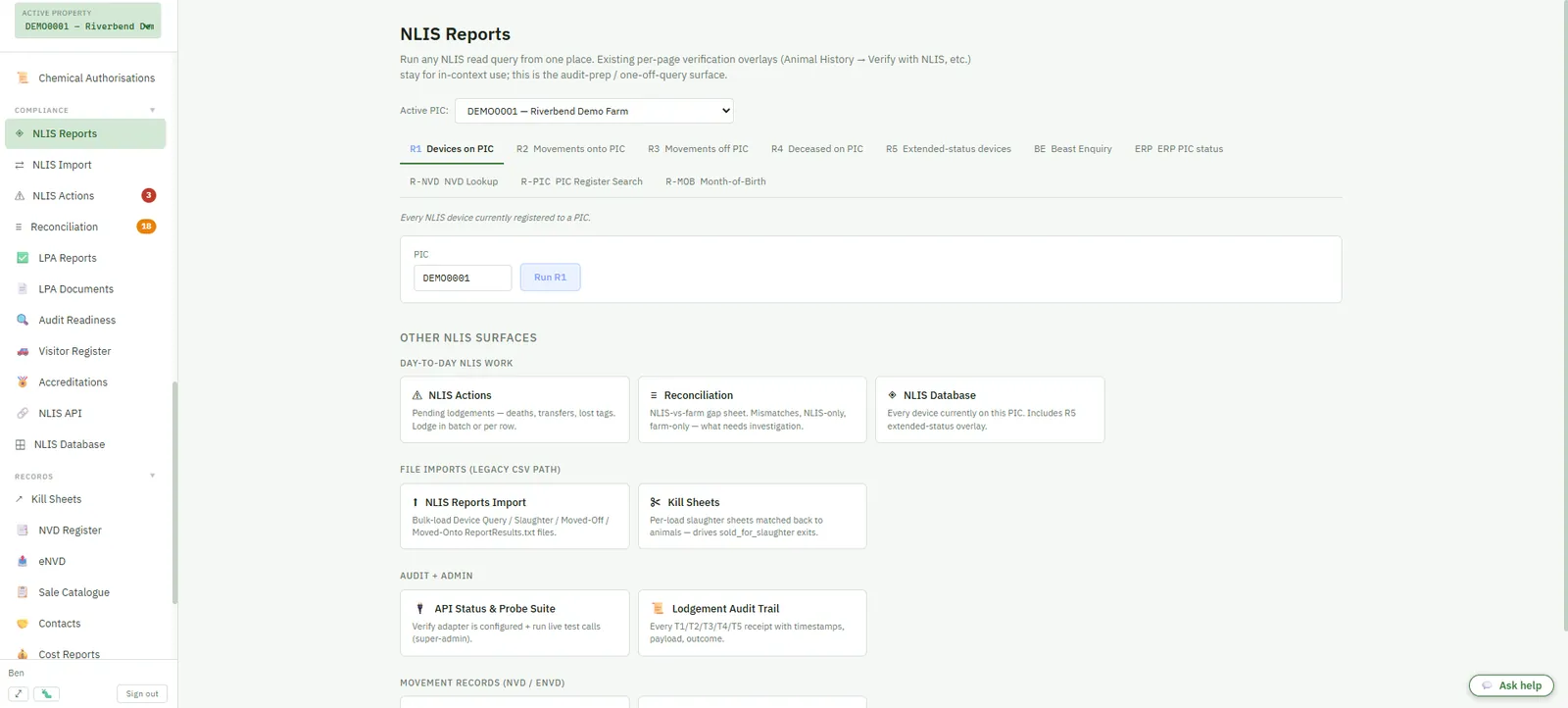Open the NLIS Actions card
Screen dimensions: 1568x708
[514, 410]
